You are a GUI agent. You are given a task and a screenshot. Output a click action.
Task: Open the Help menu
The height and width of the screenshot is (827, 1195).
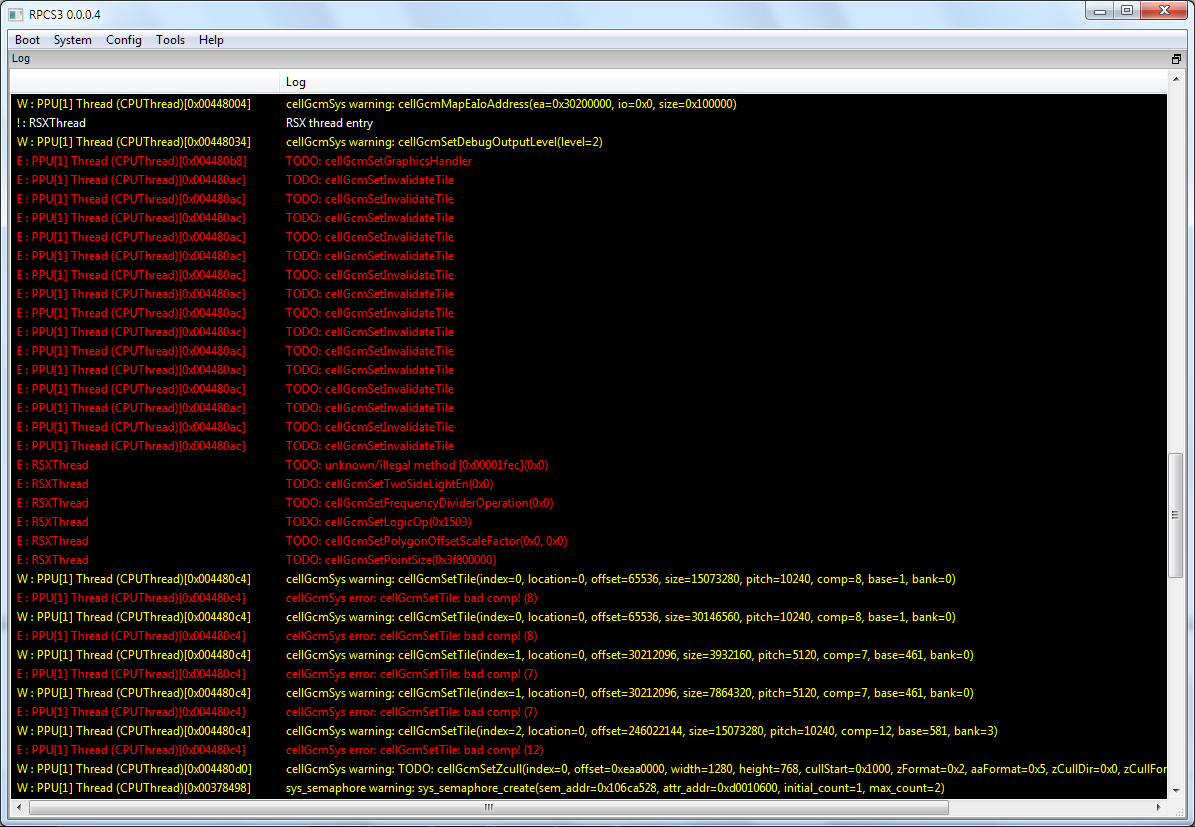(x=211, y=40)
